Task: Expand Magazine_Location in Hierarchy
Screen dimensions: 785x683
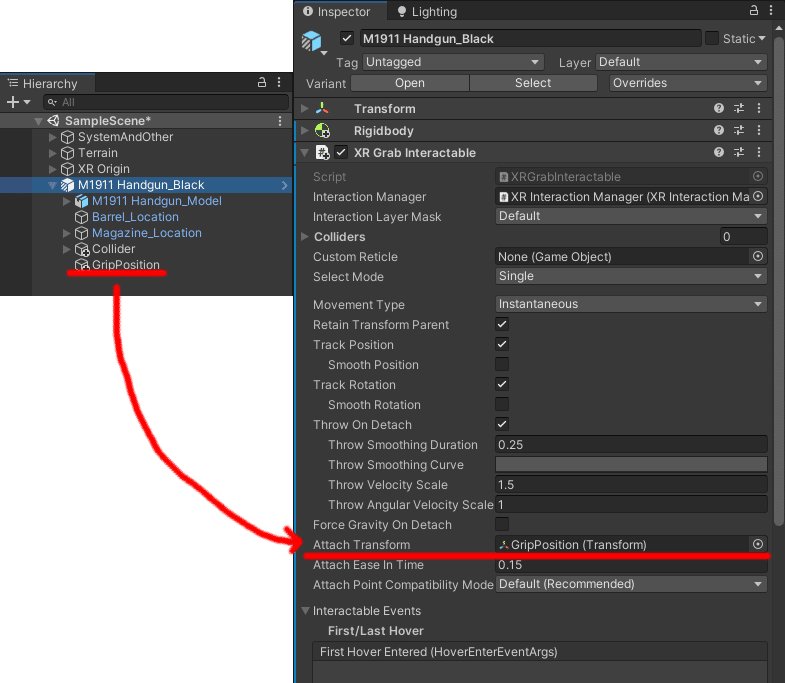Action: point(67,233)
